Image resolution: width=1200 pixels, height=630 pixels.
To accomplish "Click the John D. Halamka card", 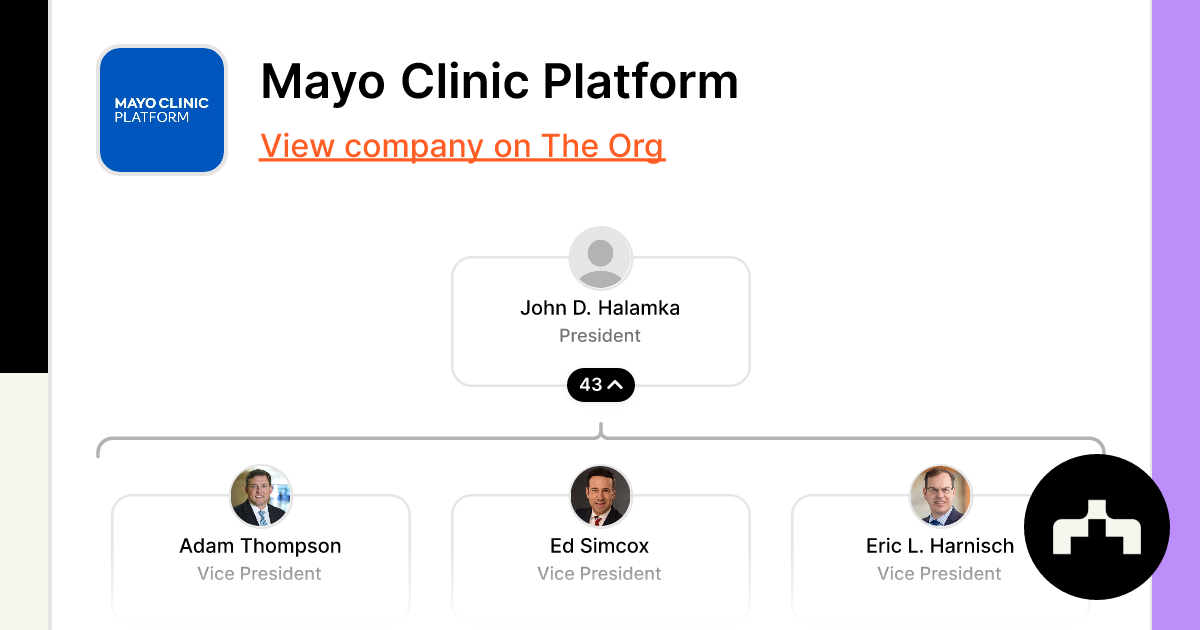I will point(600,321).
